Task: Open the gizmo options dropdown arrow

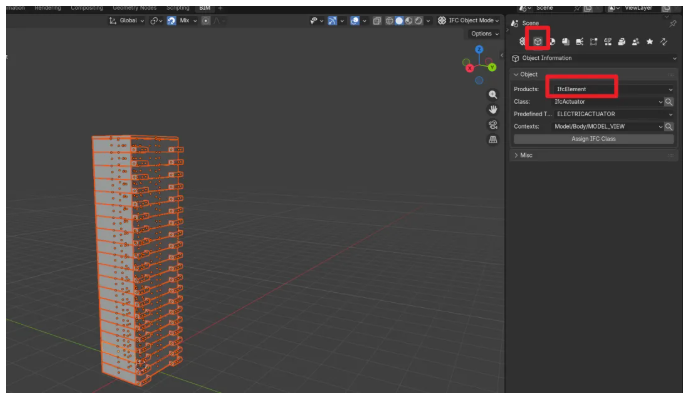Action: (x=342, y=21)
